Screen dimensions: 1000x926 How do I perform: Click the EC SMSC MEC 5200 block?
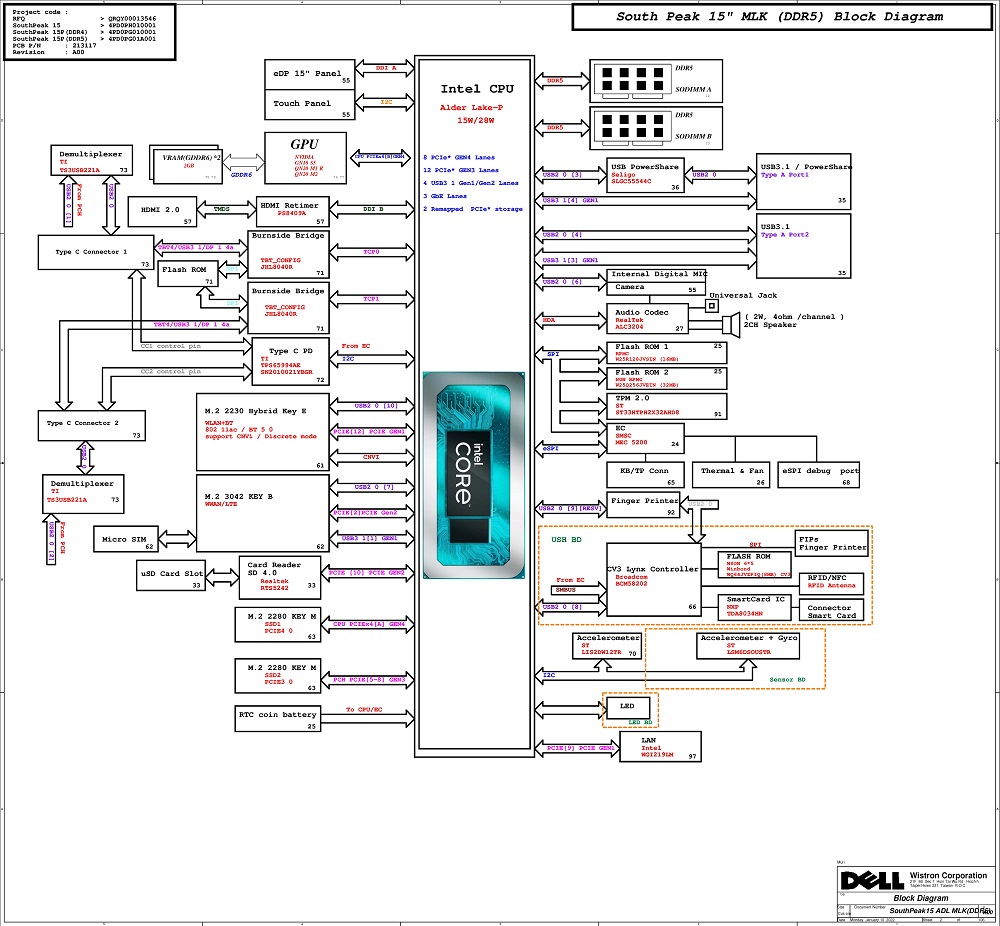click(645, 439)
